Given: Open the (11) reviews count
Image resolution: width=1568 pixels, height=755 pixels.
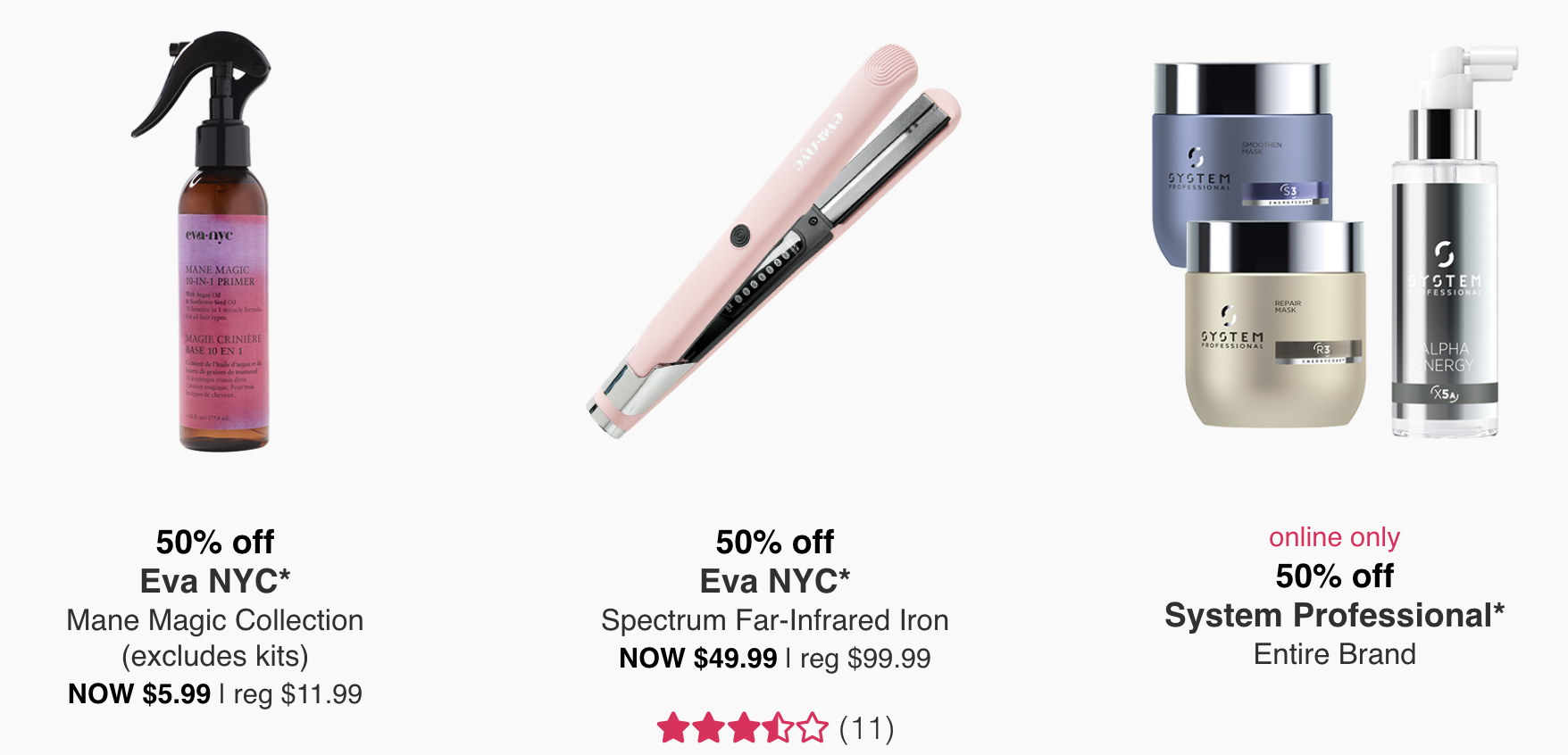Looking at the screenshot, I should pyautogui.click(x=866, y=729).
